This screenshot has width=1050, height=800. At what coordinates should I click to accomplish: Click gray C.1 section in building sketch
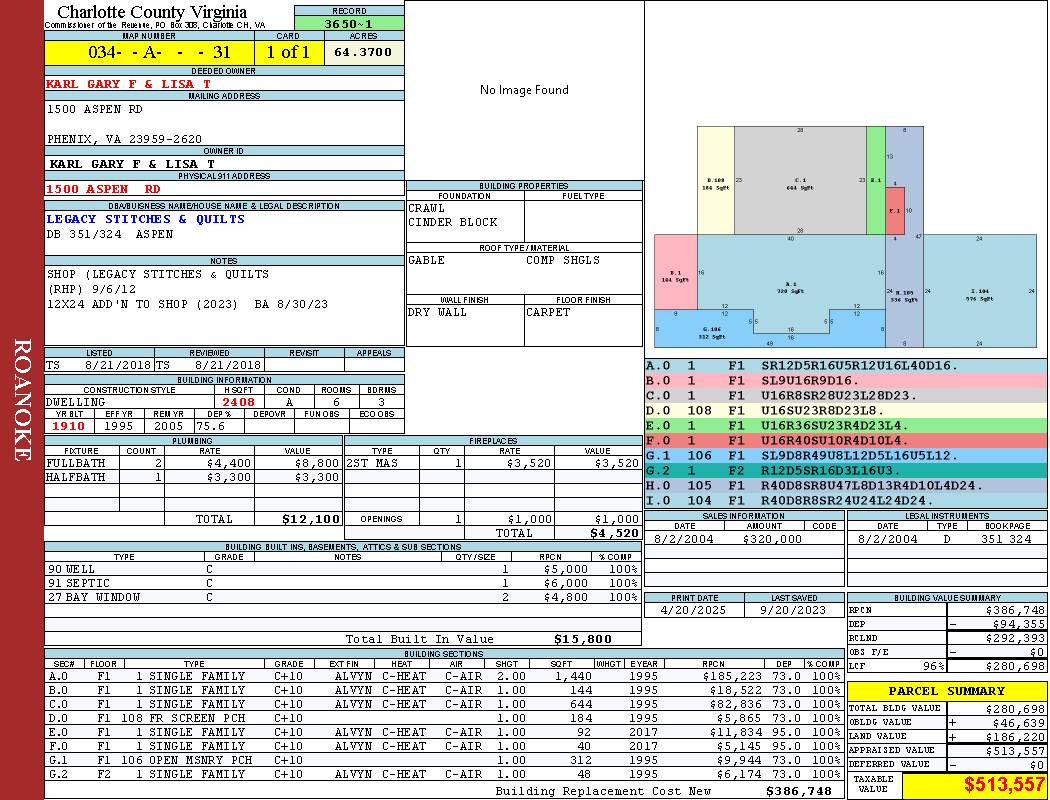coord(800,180)
